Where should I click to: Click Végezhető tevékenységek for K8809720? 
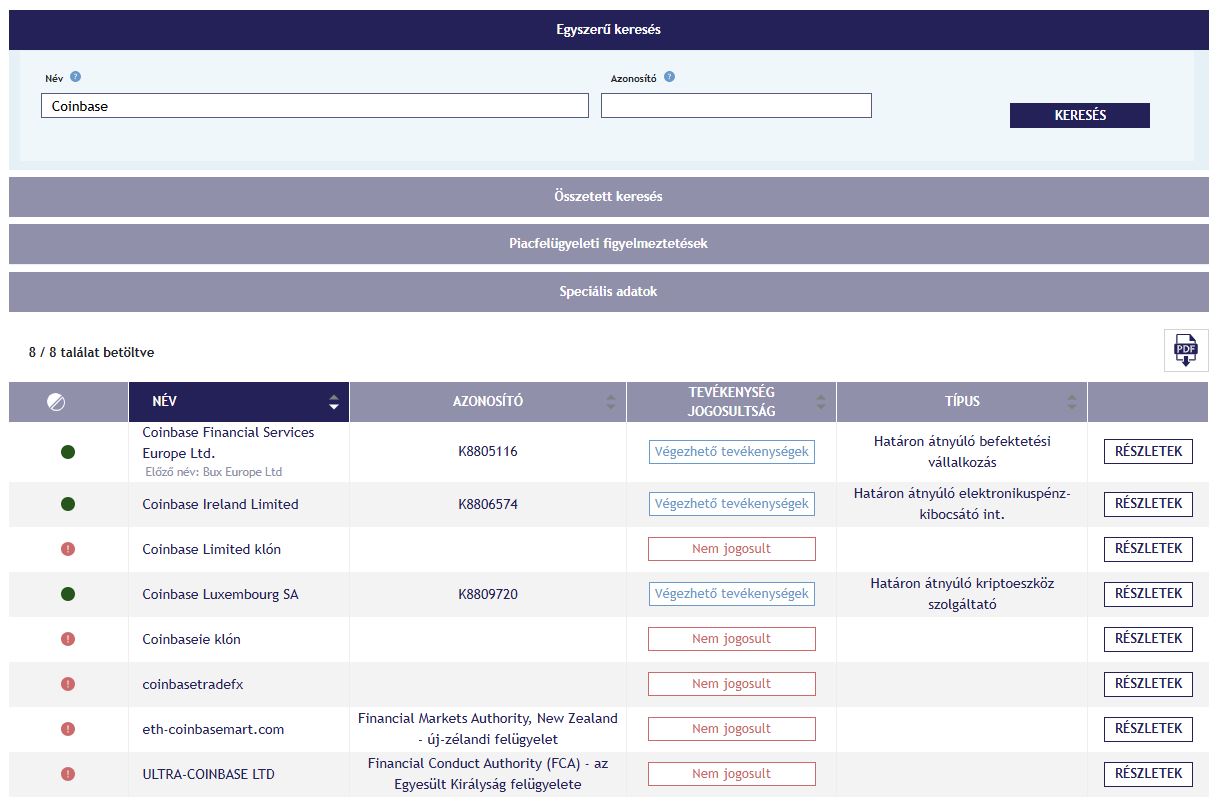click(x=732, y=594)
